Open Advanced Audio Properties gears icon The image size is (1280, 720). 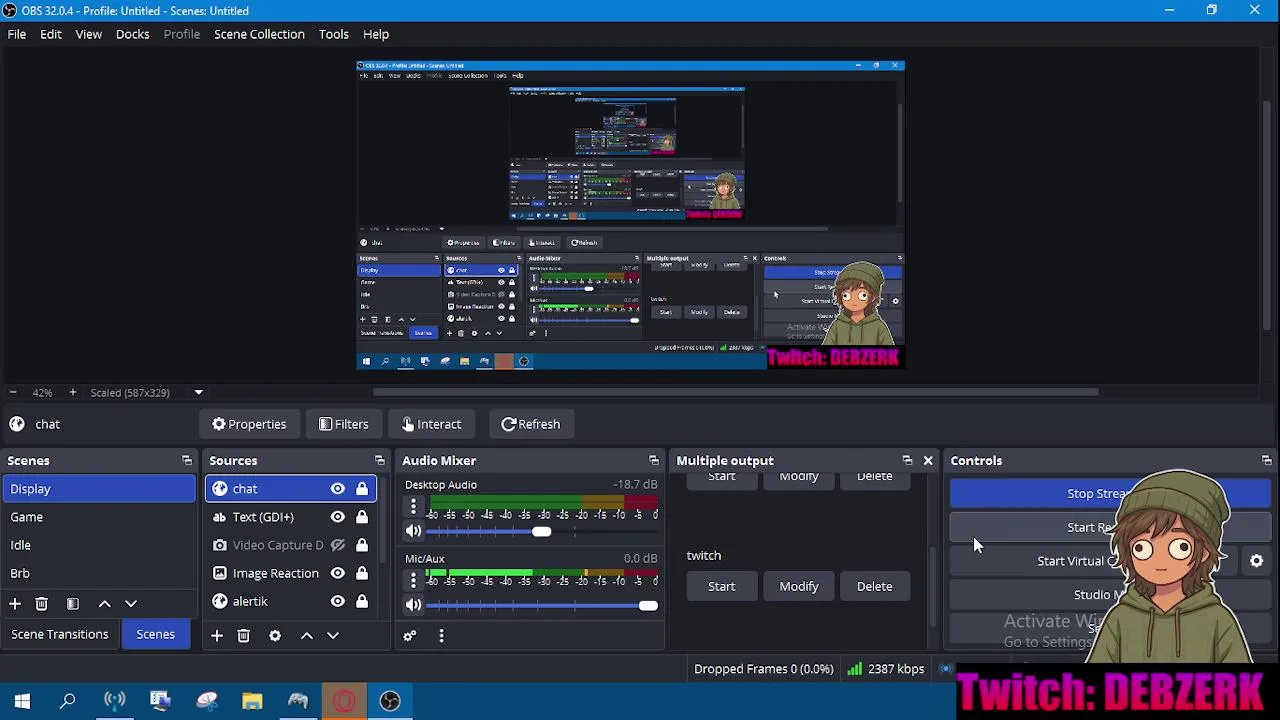[409, 636]
